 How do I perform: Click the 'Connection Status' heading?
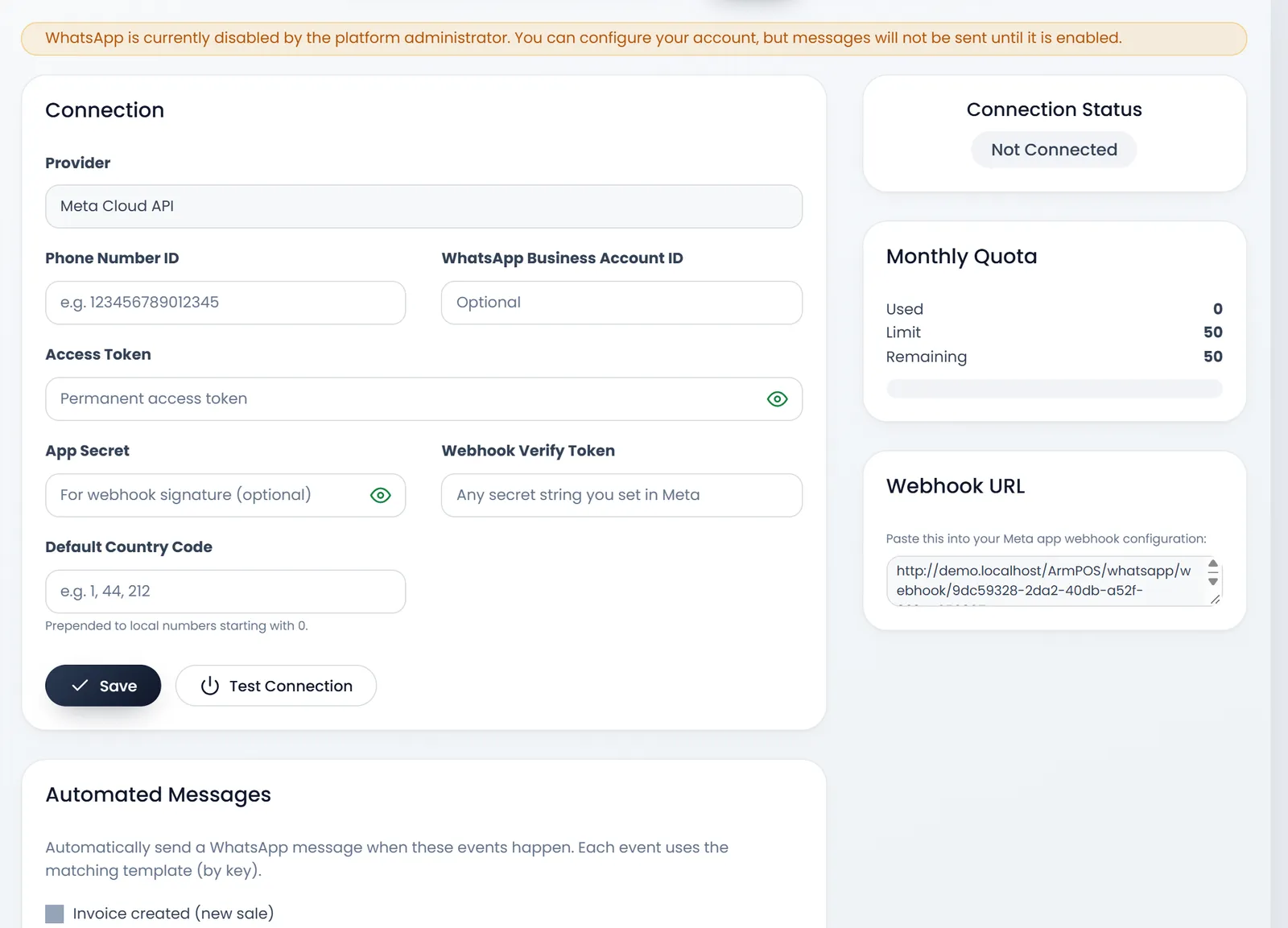pos(1054,109)
